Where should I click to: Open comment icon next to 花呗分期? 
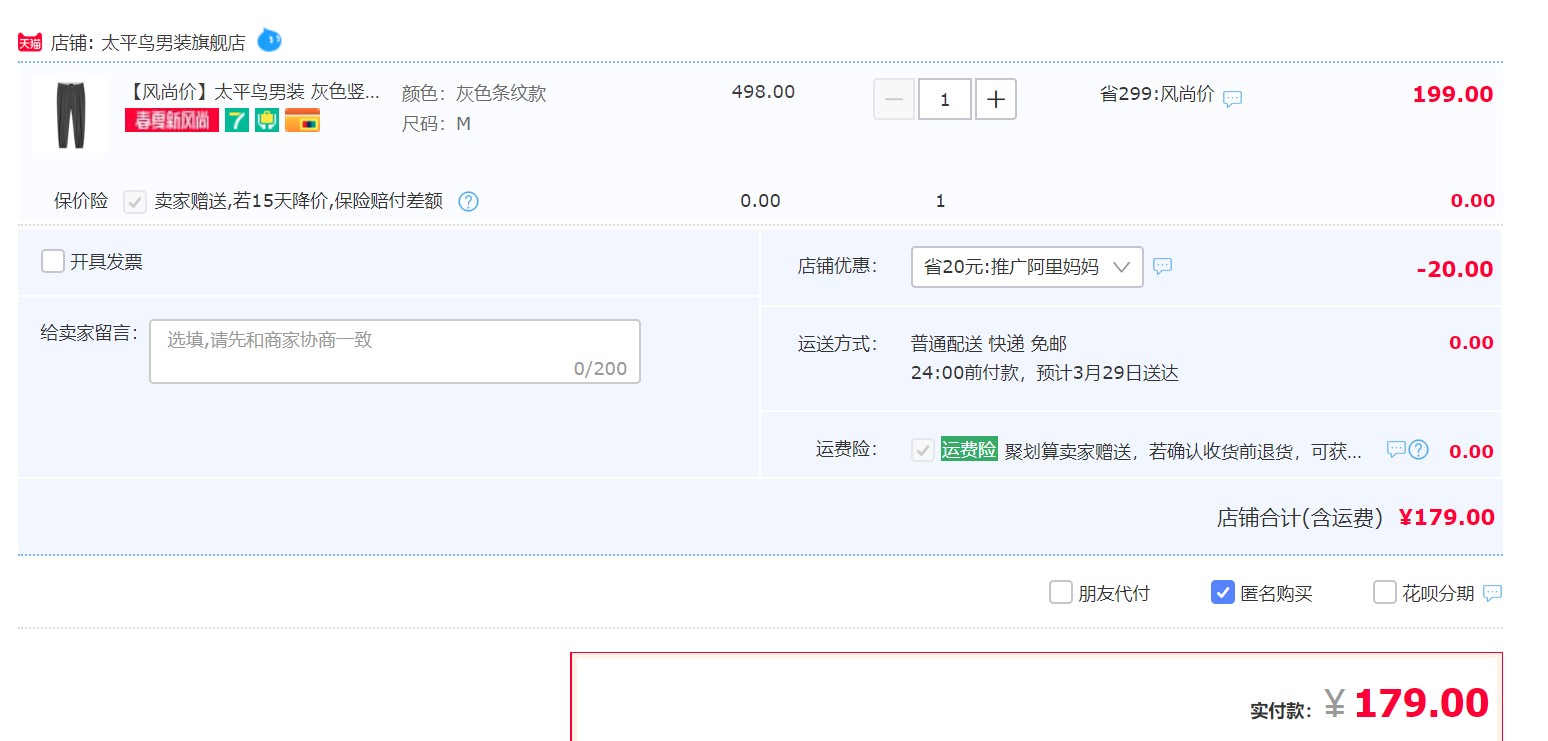click(x=1492, y=593)
